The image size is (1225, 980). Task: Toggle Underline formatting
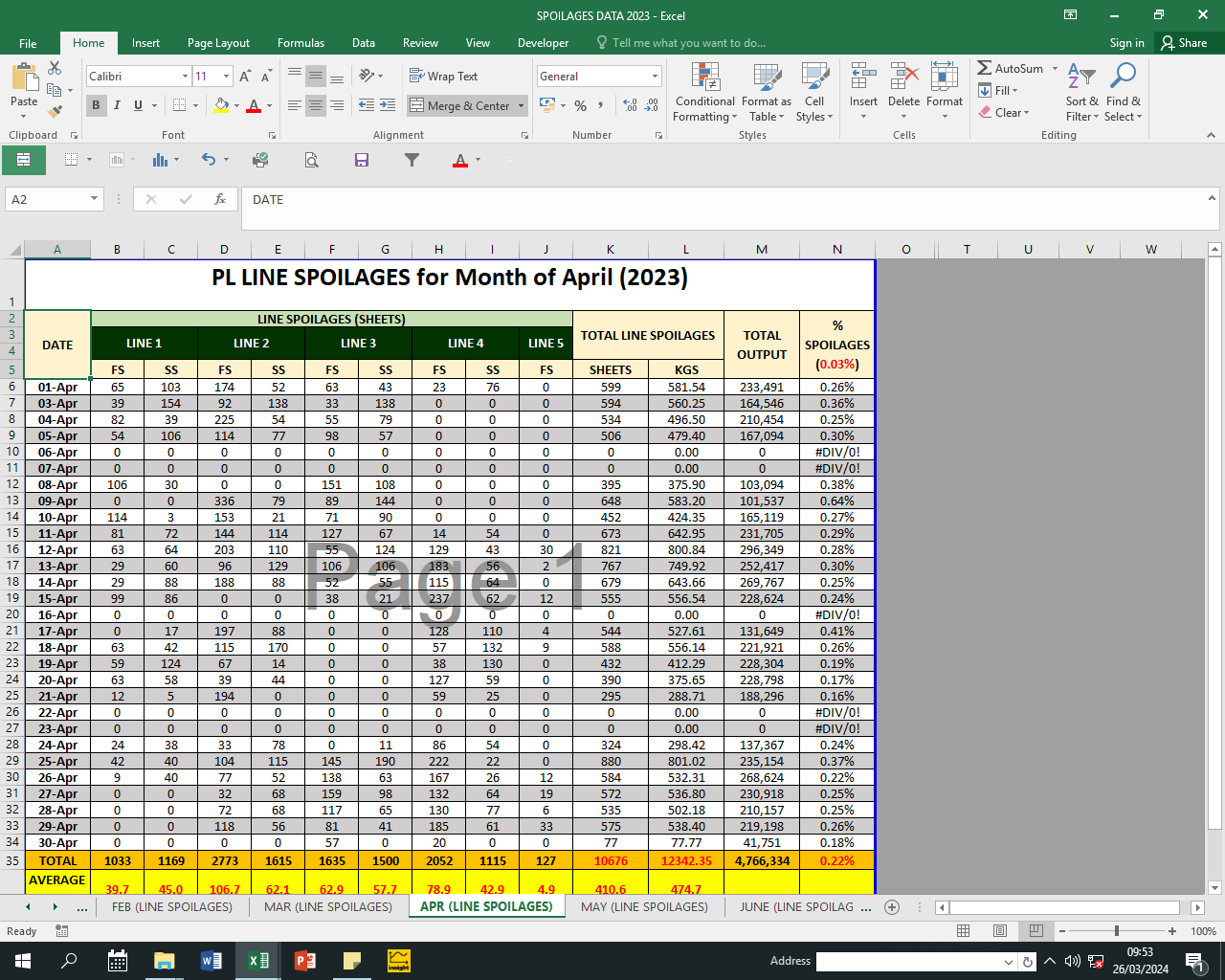(139, 105)
